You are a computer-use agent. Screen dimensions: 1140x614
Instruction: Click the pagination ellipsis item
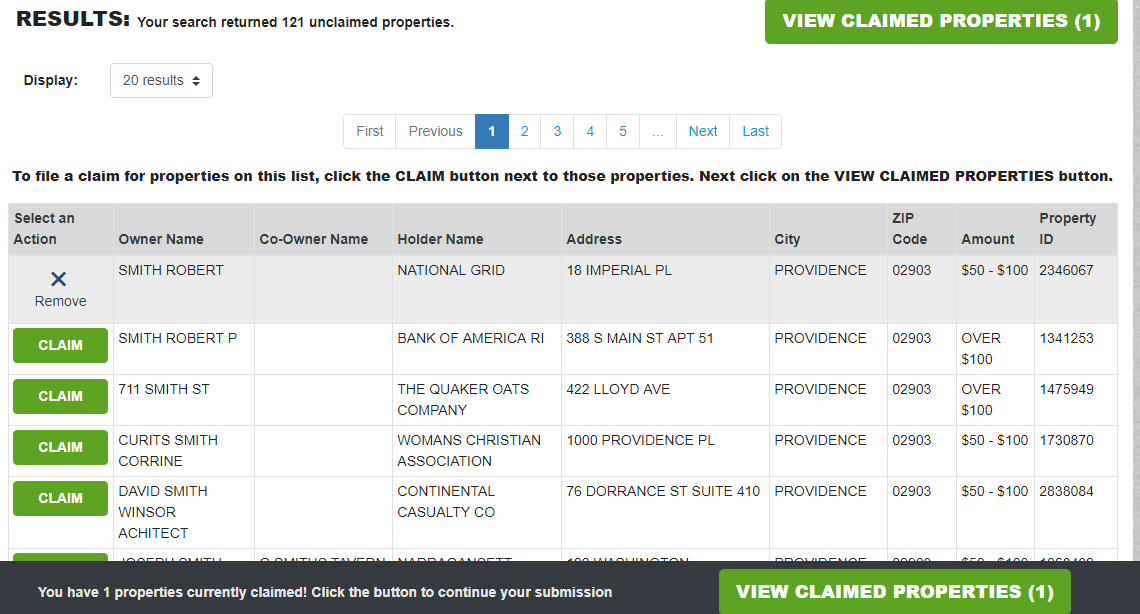(657, 131)
